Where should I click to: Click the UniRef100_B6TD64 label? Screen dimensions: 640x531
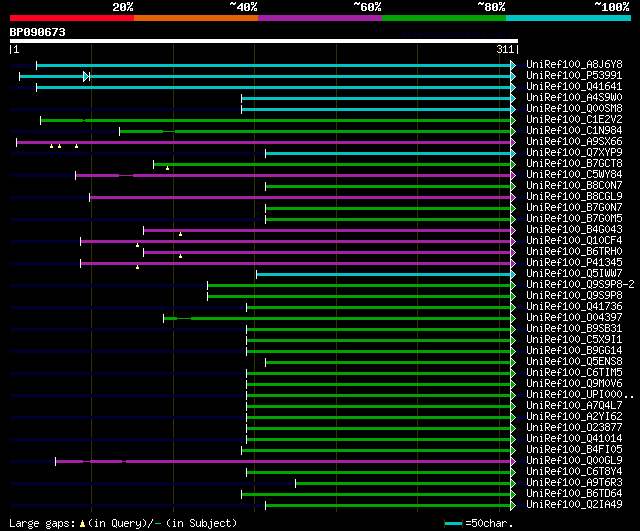[574, 494]
